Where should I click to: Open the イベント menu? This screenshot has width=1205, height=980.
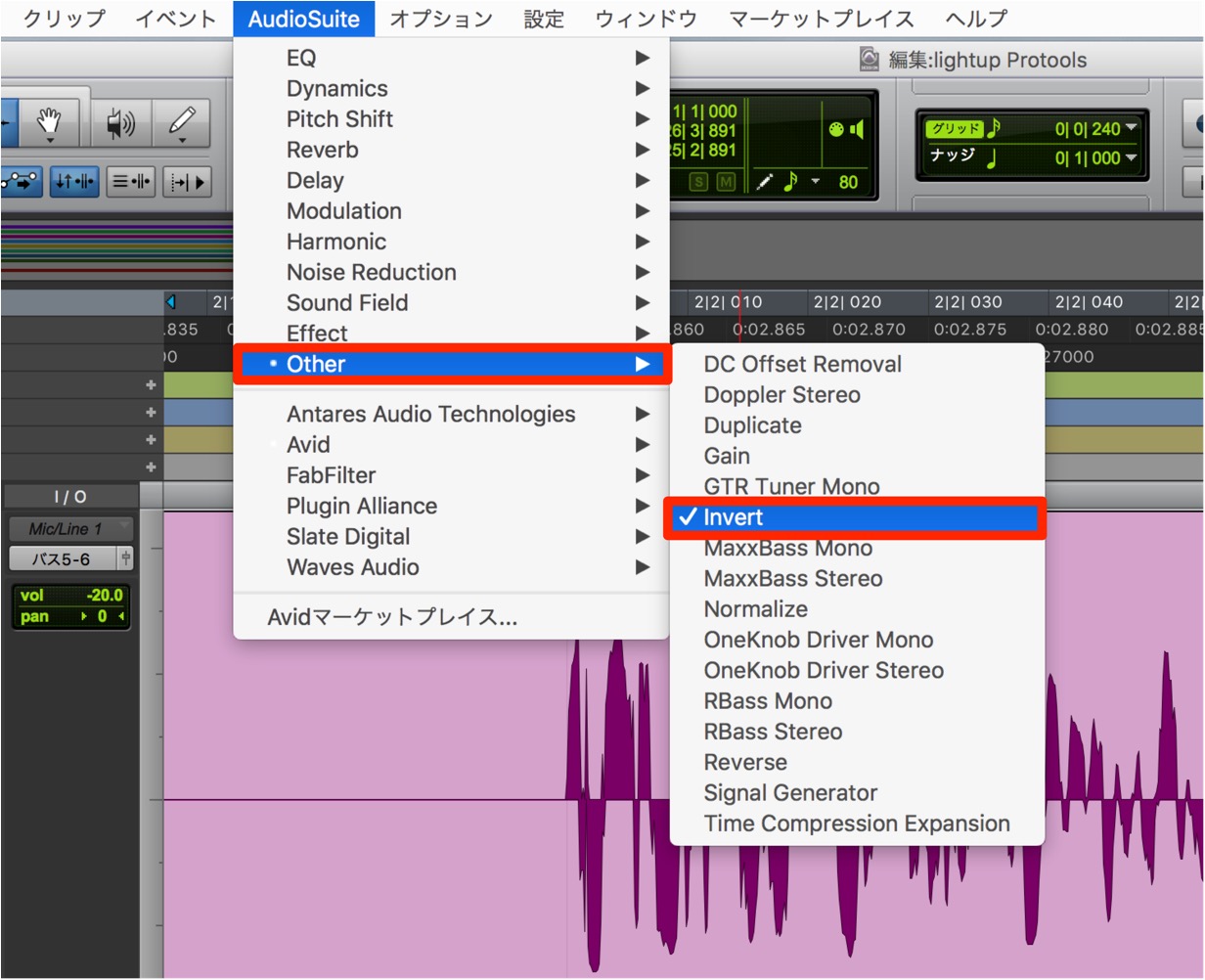point(175,18)
